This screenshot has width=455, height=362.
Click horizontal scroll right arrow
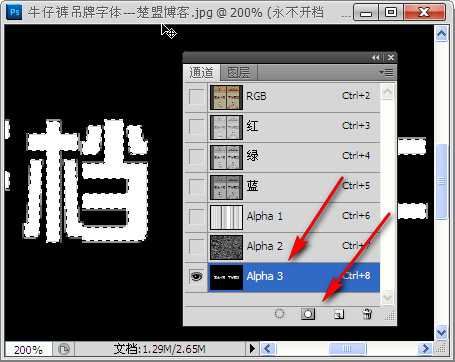click(425, 349)
